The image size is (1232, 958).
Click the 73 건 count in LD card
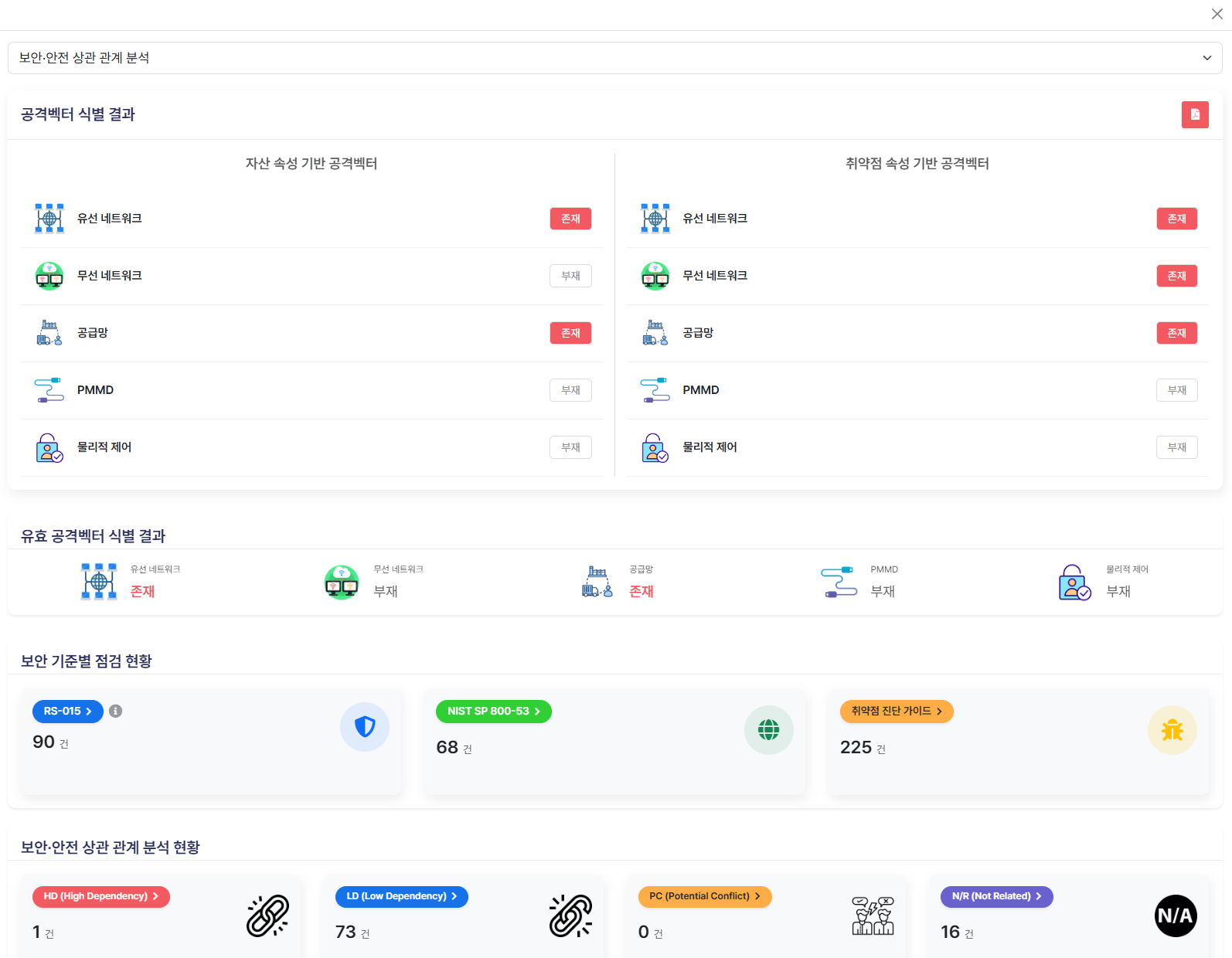(x=352, y=933)
